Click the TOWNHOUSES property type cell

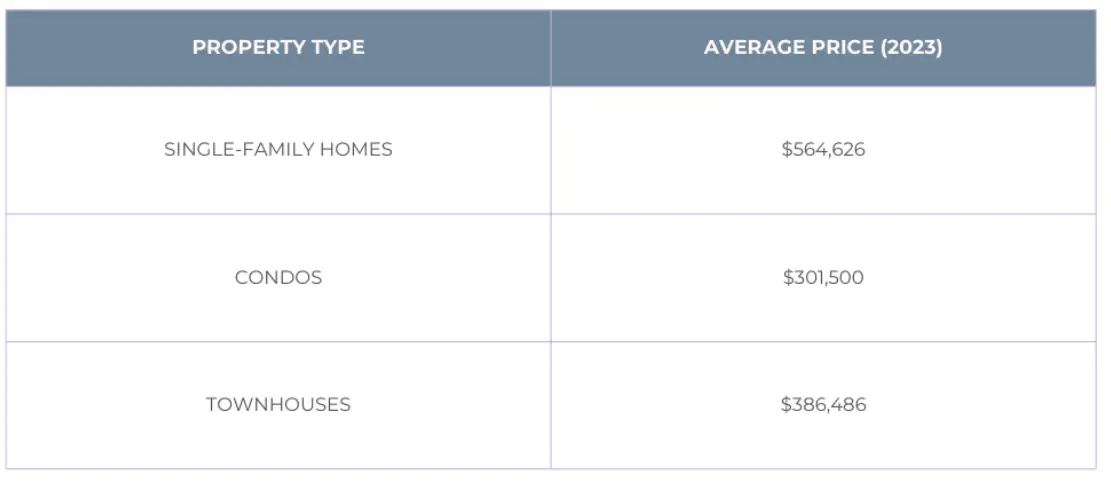278,405
